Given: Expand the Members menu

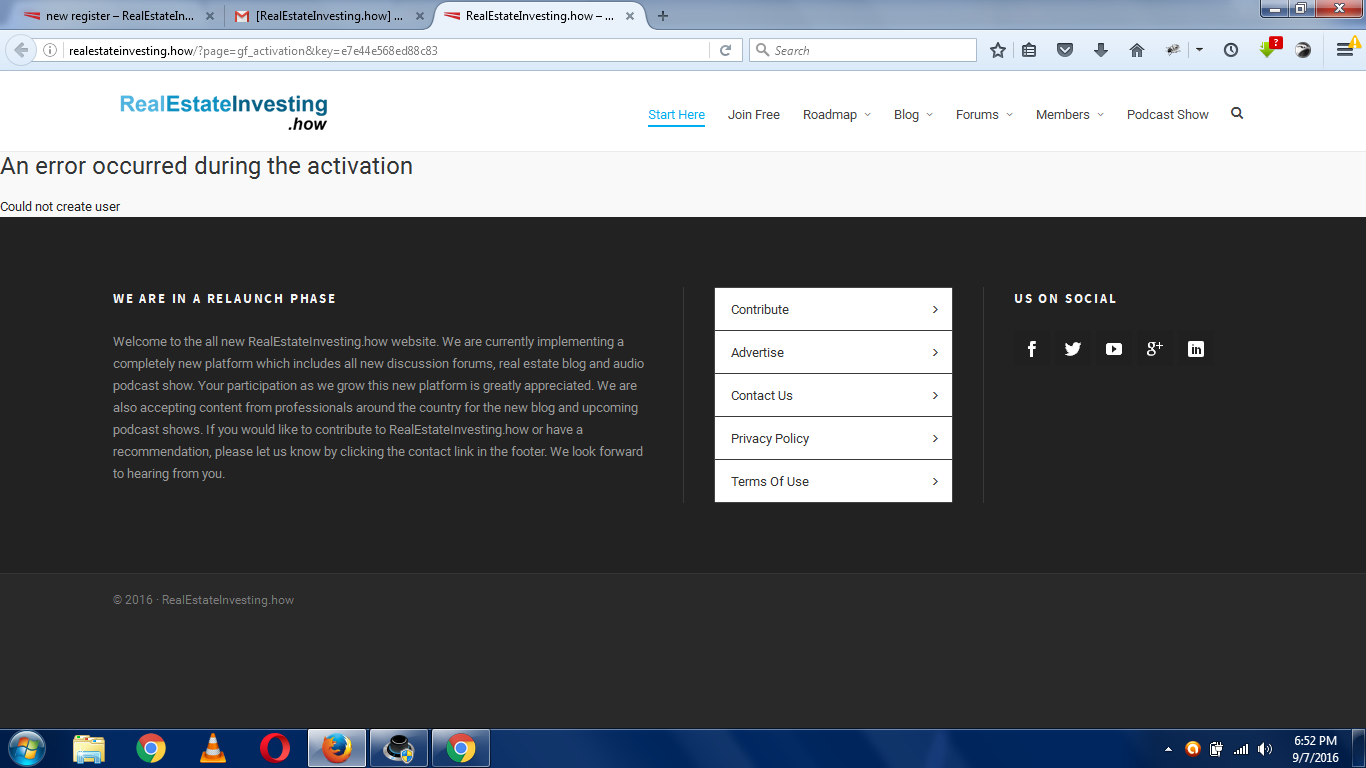Looking at the screenshot, I should click(1070, 115).
